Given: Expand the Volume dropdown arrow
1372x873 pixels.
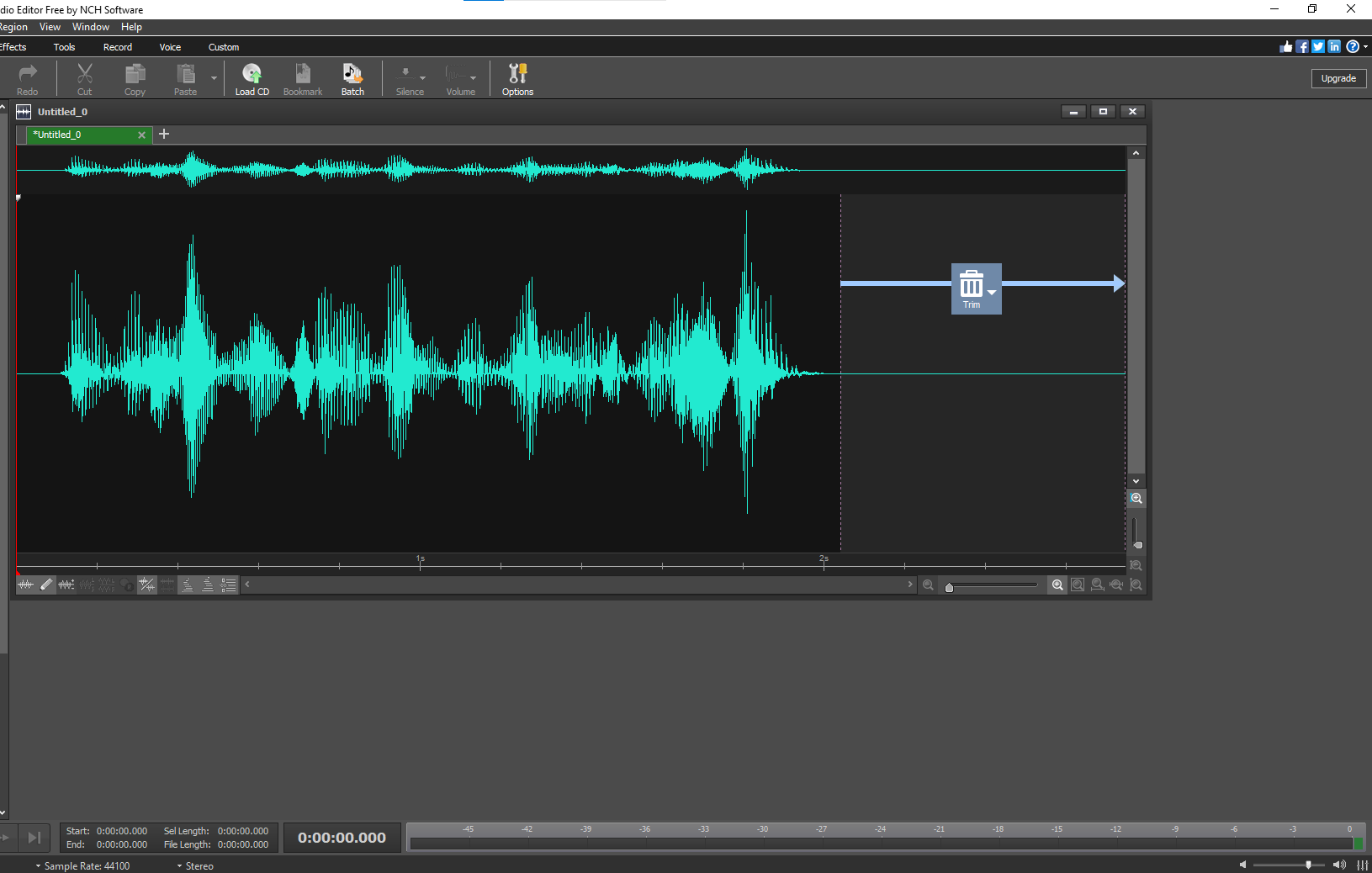Looking at the screenshot, I should point(473,78).
